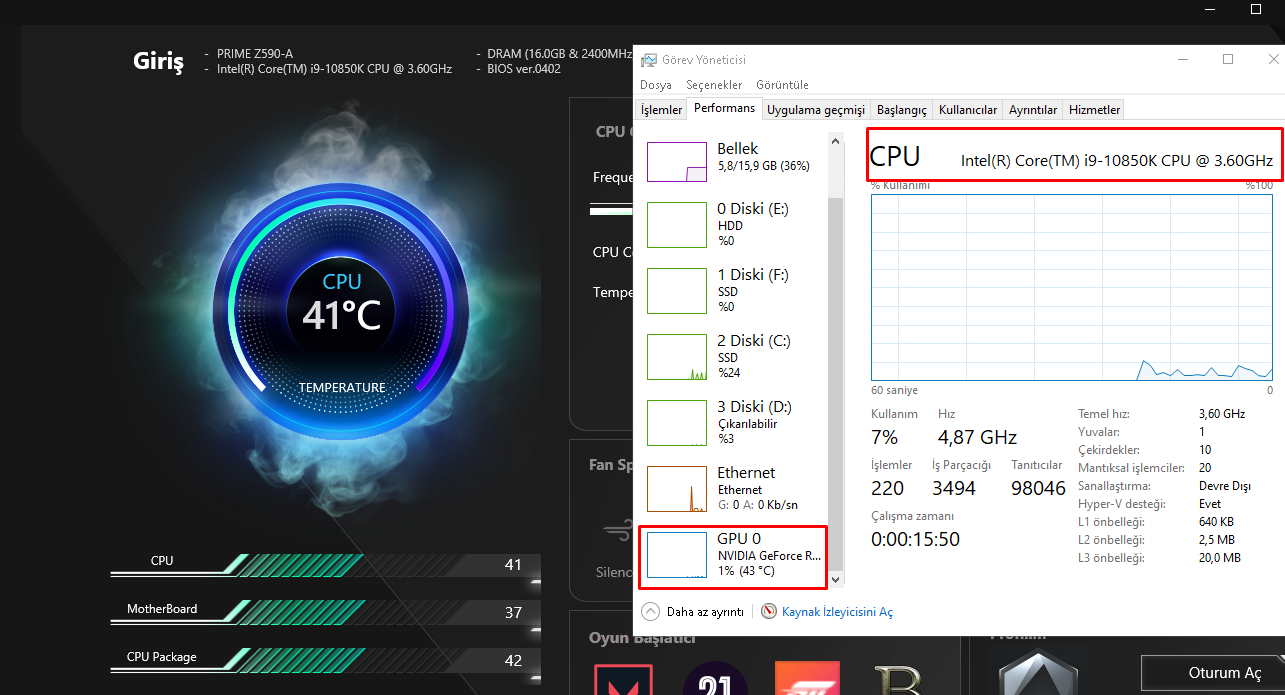Go to the Kullanıcılar tab
The height and width of the screenshot is (695, 1285).
pos(968,110)
